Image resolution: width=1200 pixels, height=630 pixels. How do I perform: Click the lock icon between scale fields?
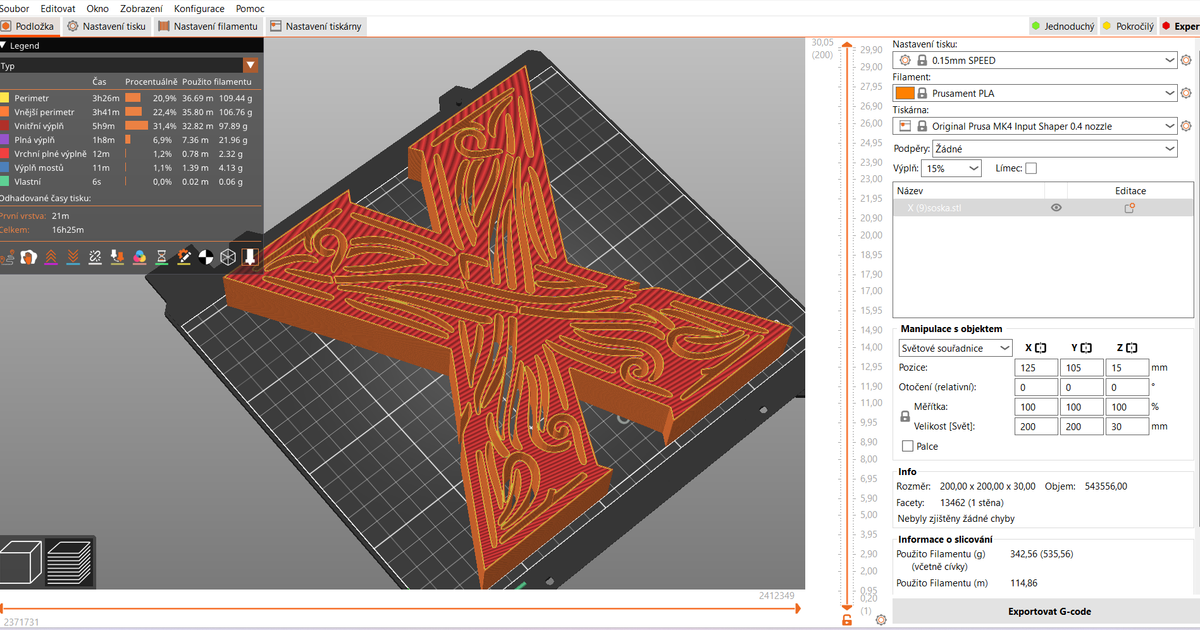click(x=904, y=417)
